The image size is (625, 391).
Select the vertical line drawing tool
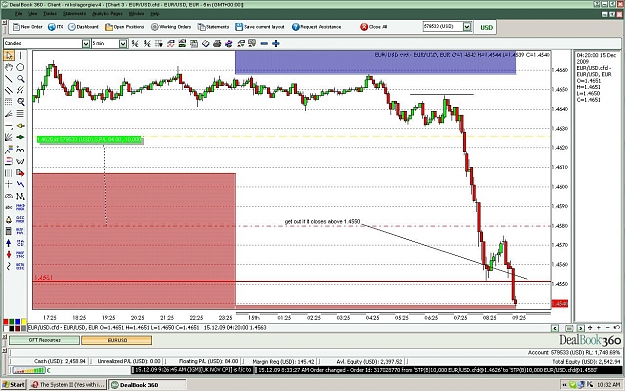[x=20, y=55]
